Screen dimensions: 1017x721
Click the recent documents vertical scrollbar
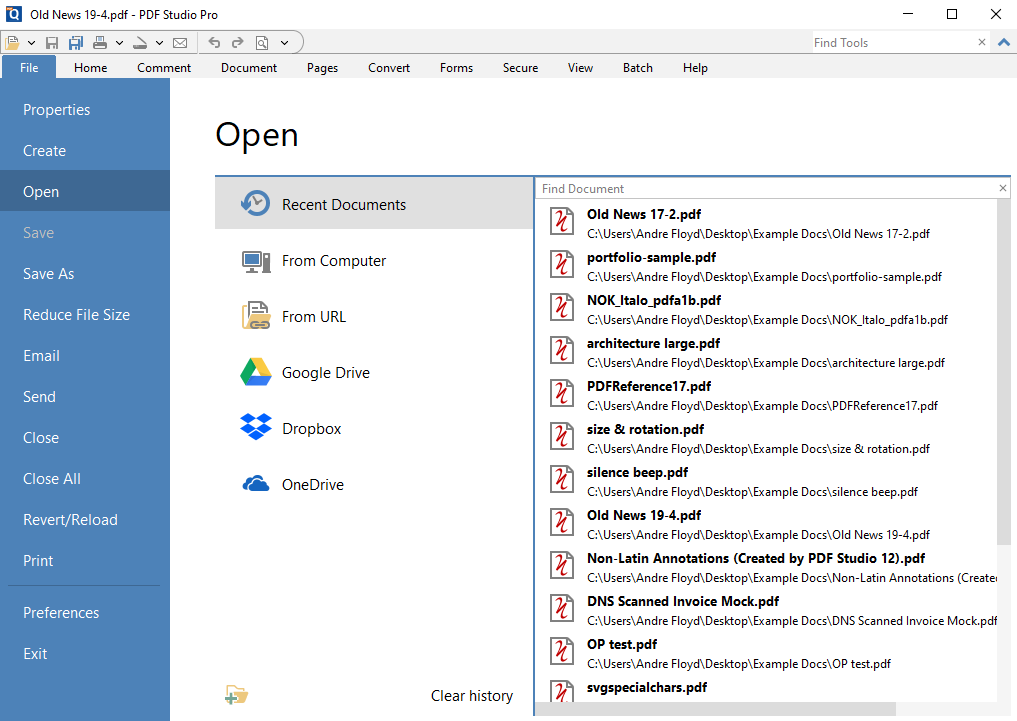coord(1004,372)
